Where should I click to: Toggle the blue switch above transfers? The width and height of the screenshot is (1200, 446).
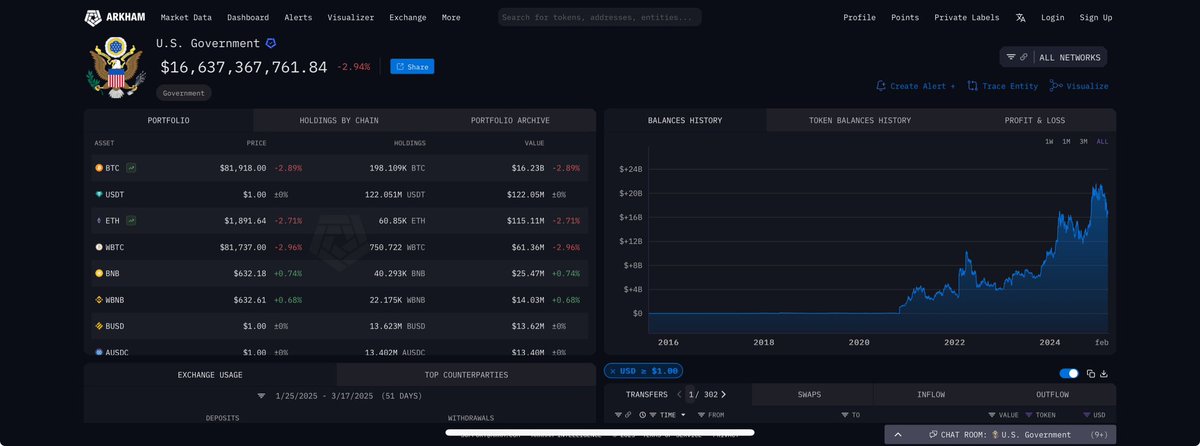coord(1069,373)
